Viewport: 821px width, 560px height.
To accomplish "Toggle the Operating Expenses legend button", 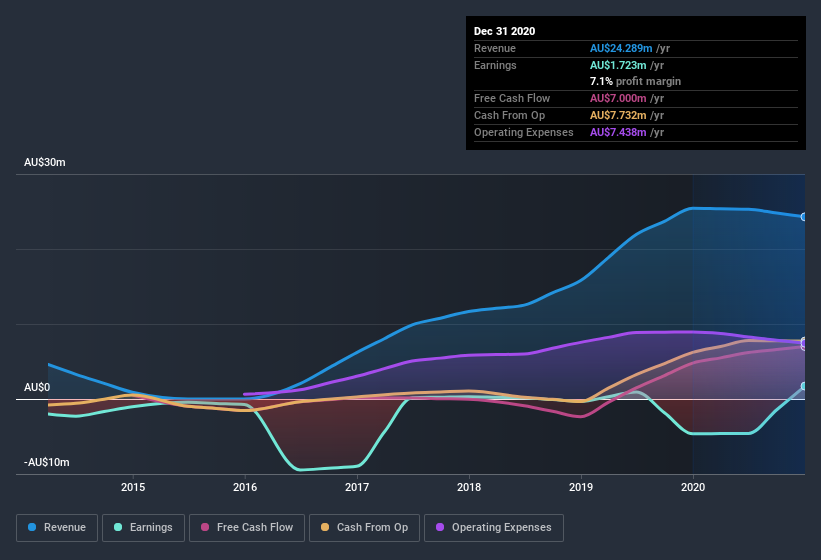I will point(494,528).
